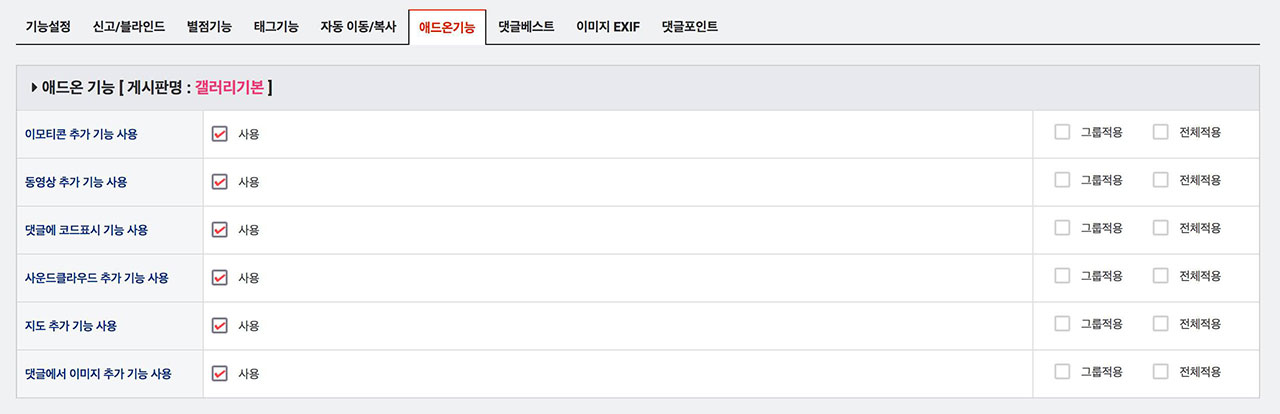The image size is (1280, 414).
Task: Click the triangle beside 애드온 기능 header
Action: pyautogui.click(x=35, y=88)
